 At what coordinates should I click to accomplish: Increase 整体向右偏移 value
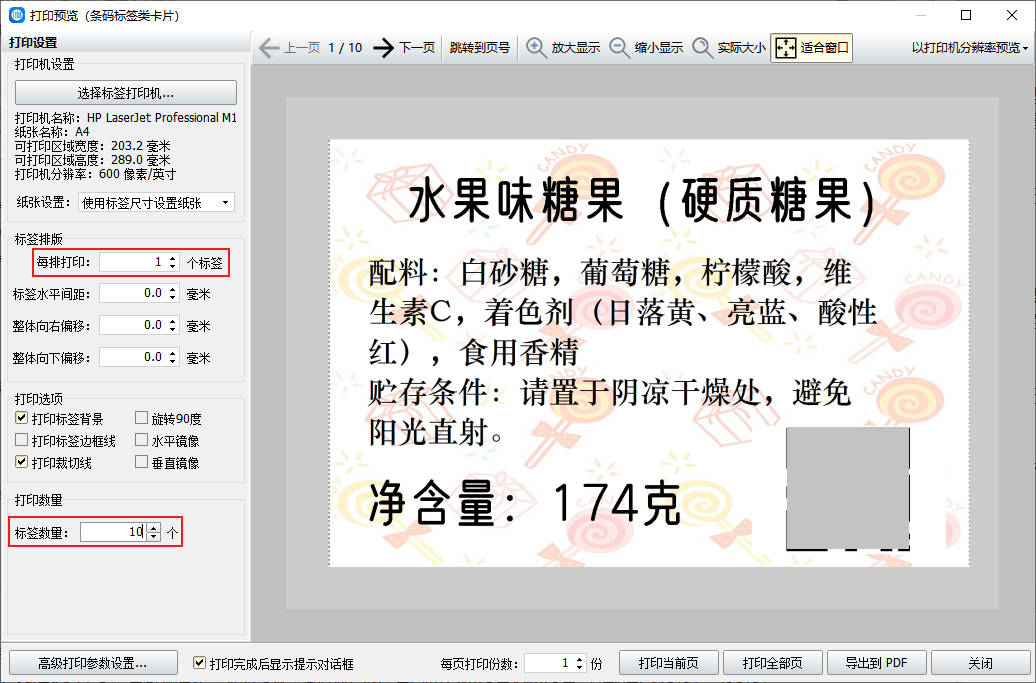(x=172, y=322)
